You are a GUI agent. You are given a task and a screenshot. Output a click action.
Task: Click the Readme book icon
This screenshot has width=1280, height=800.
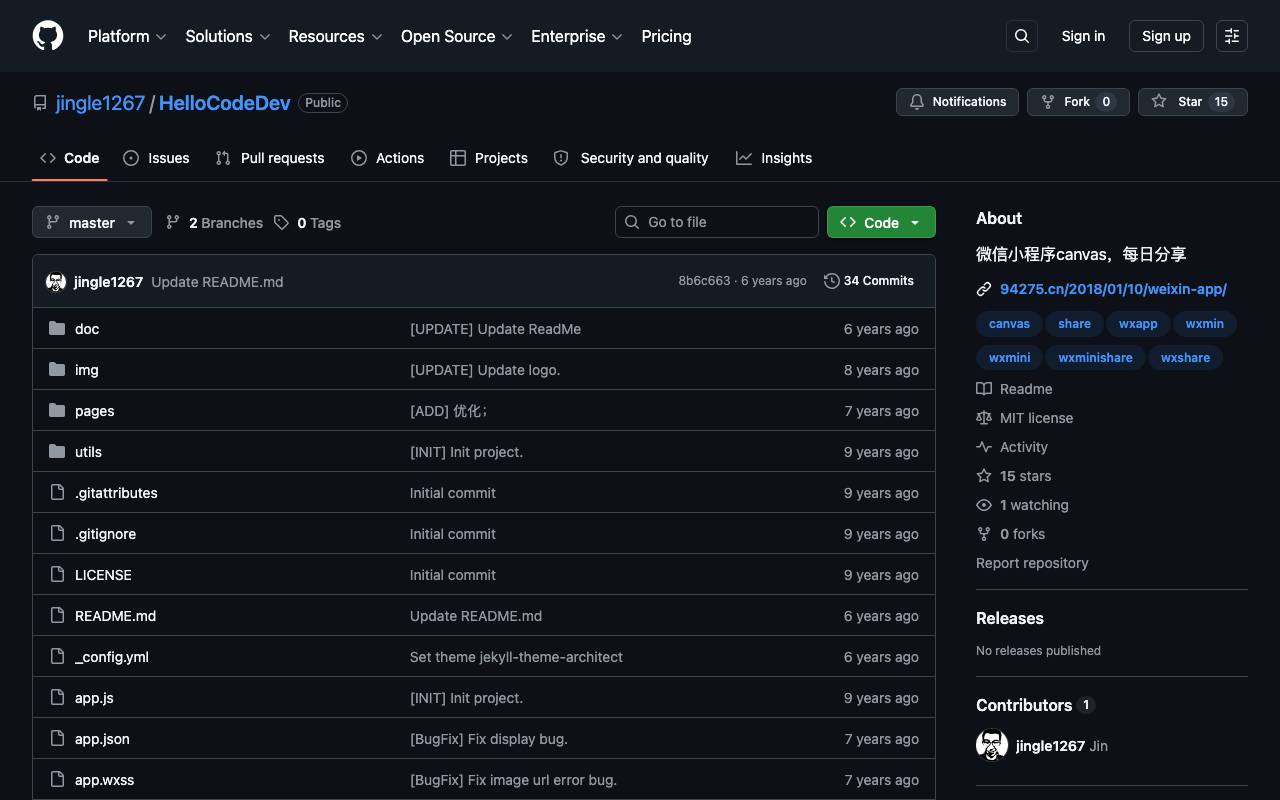point(984,389)
